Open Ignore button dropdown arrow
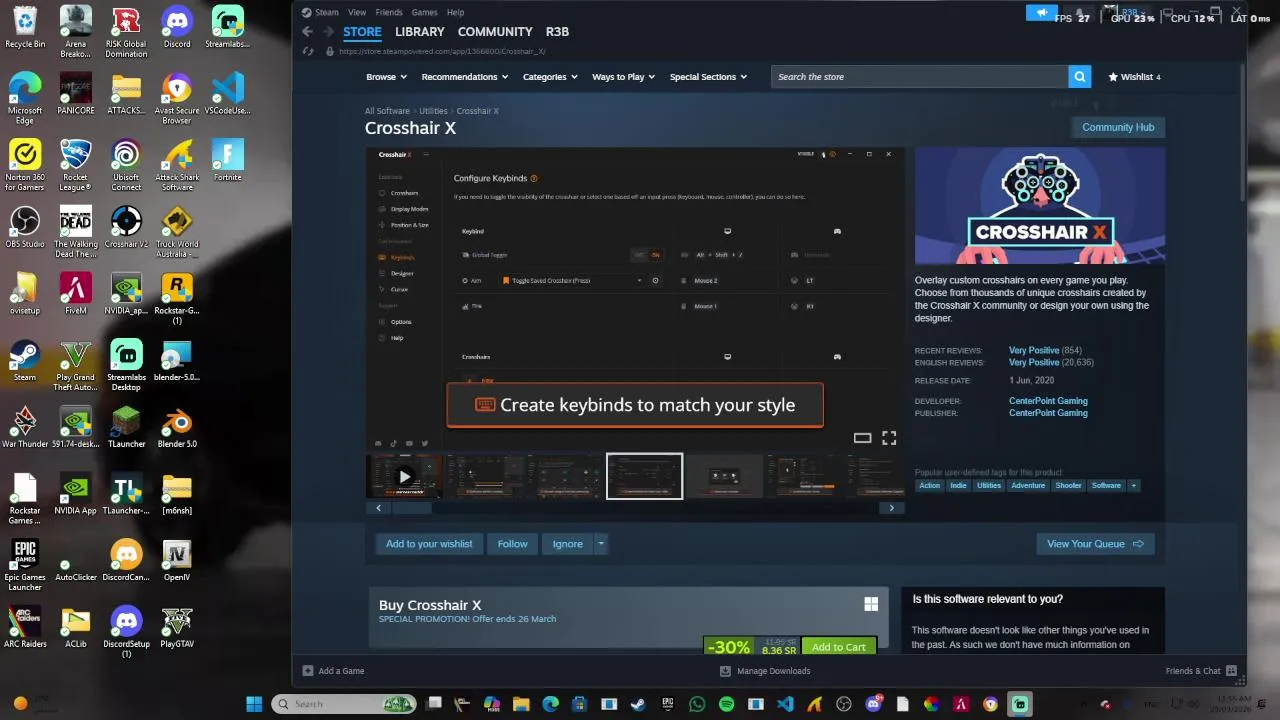 coord(601,544)
